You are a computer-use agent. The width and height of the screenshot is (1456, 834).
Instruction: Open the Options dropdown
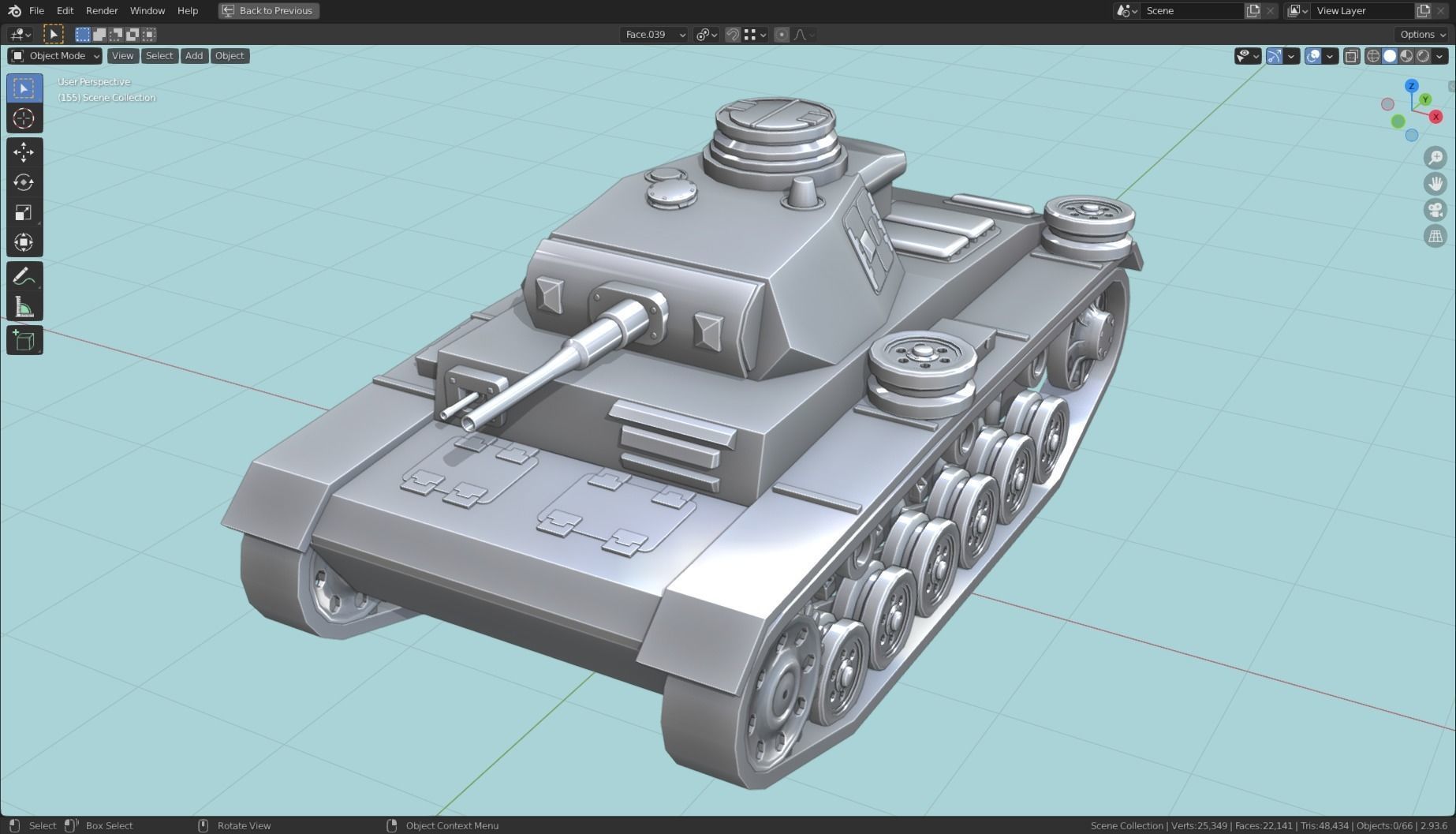tap(1422, 34)
